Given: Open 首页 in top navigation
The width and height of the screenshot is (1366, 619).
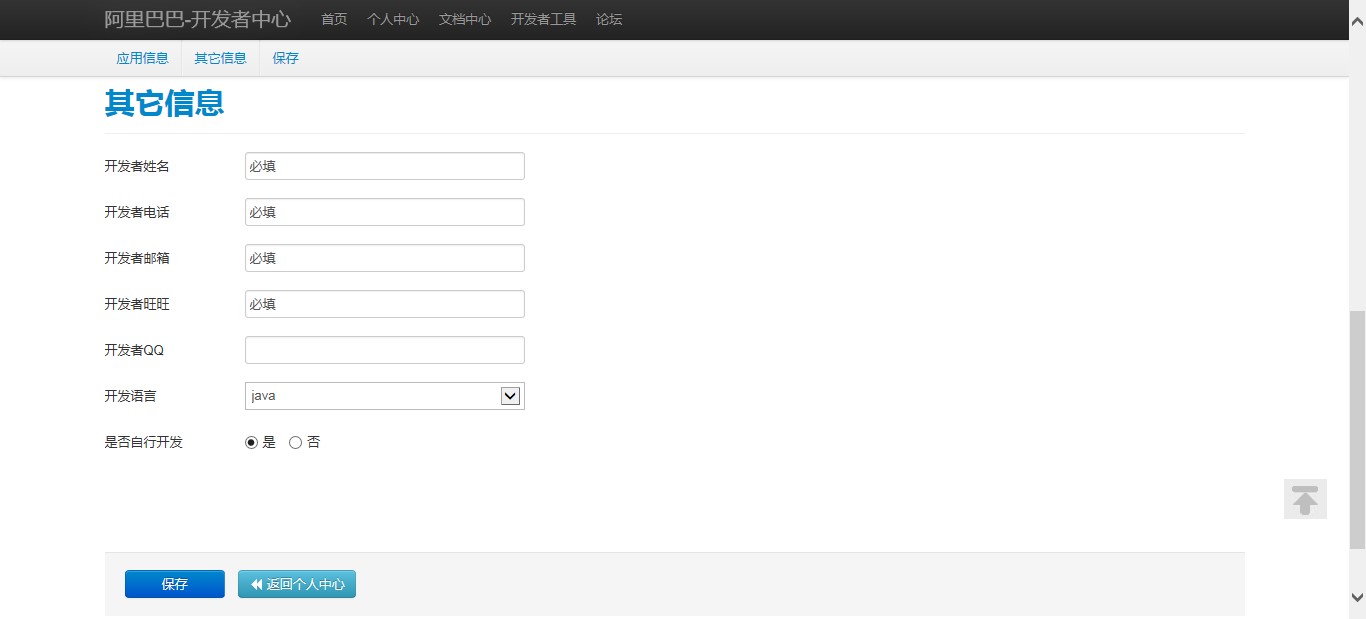Looking at the screenshot, I should point(334,19).
